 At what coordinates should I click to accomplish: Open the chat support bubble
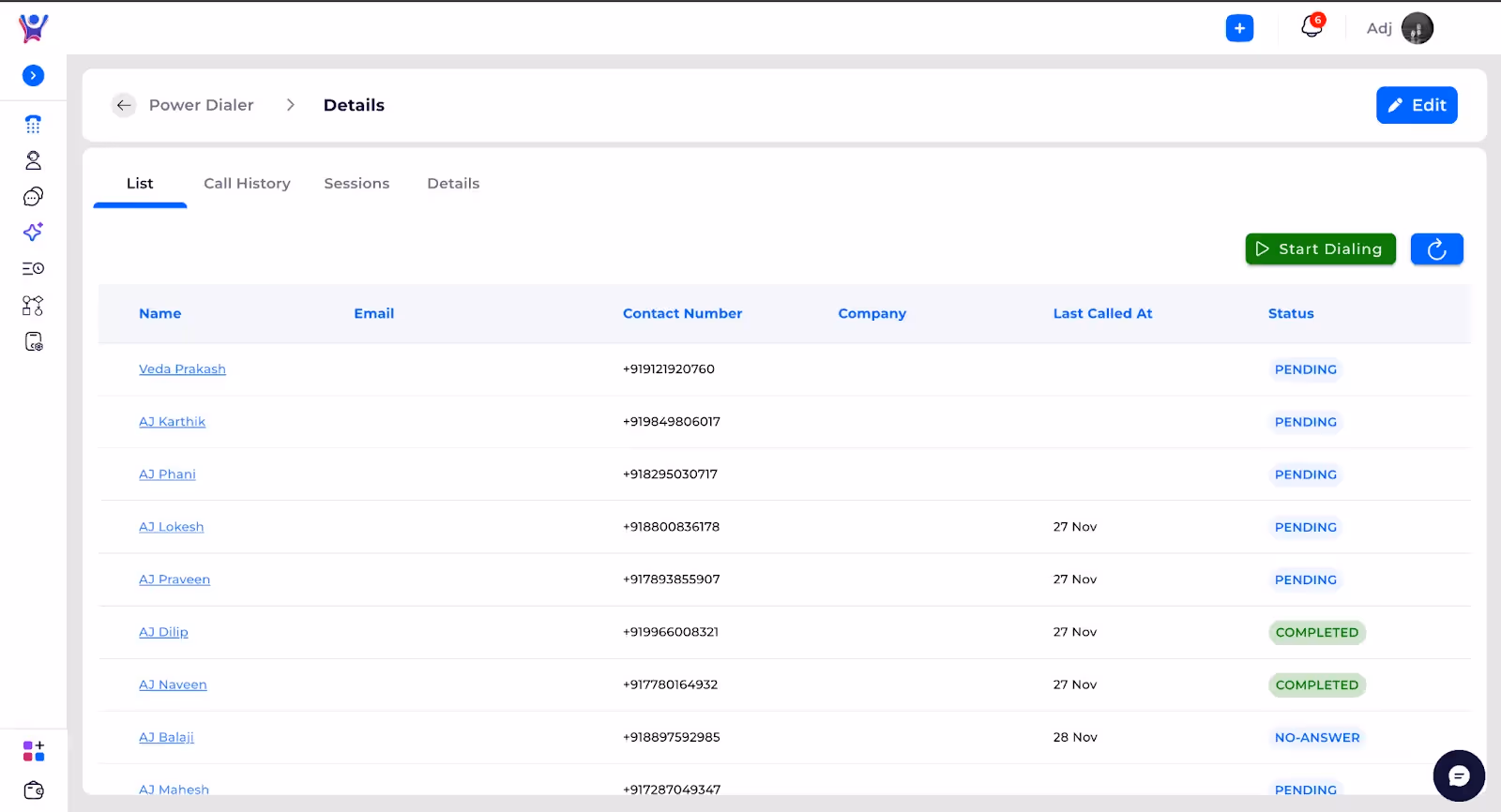coord(1459,775)
